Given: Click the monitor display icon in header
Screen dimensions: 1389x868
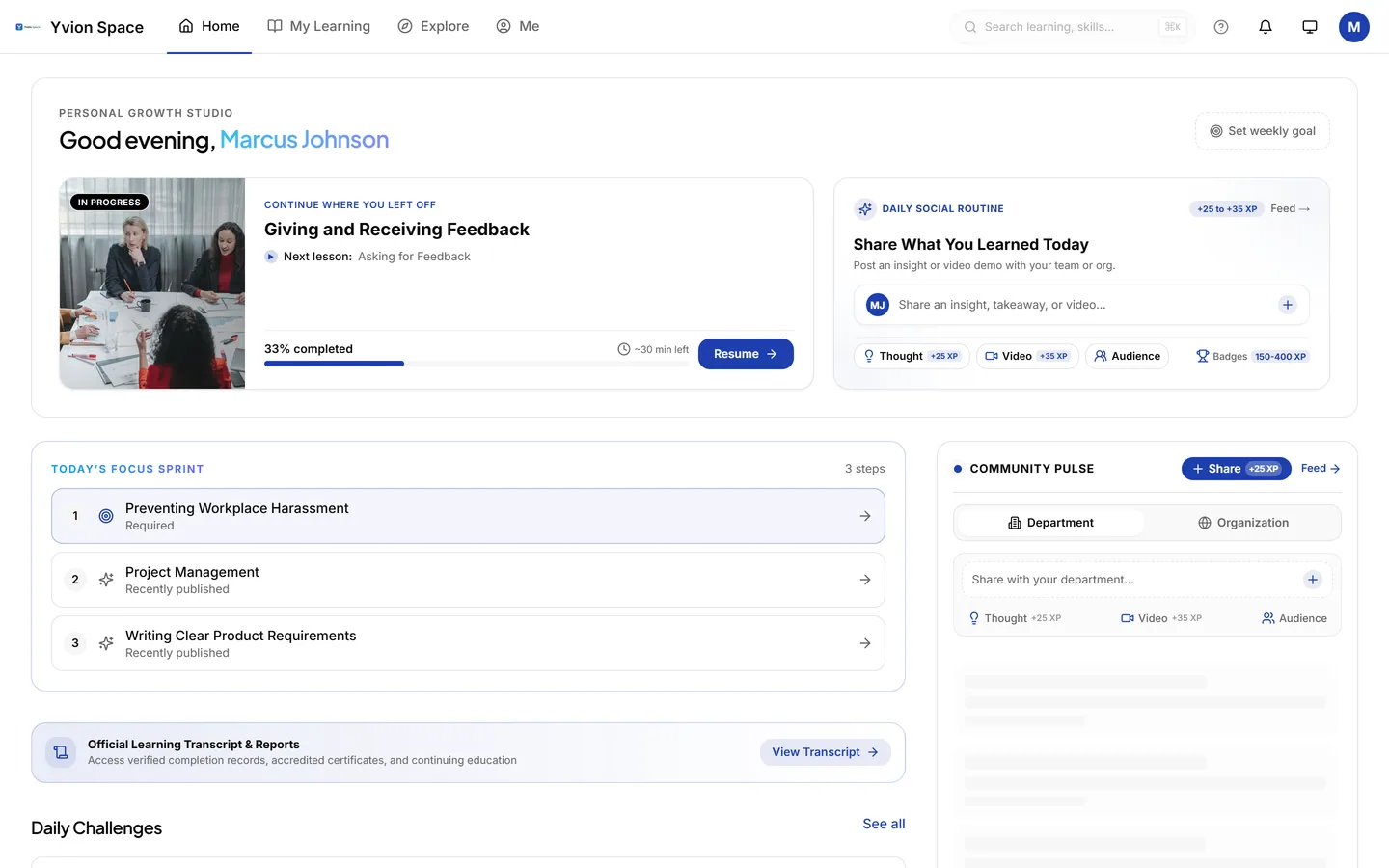Looking at the screenshot, I should [1310, 27].
